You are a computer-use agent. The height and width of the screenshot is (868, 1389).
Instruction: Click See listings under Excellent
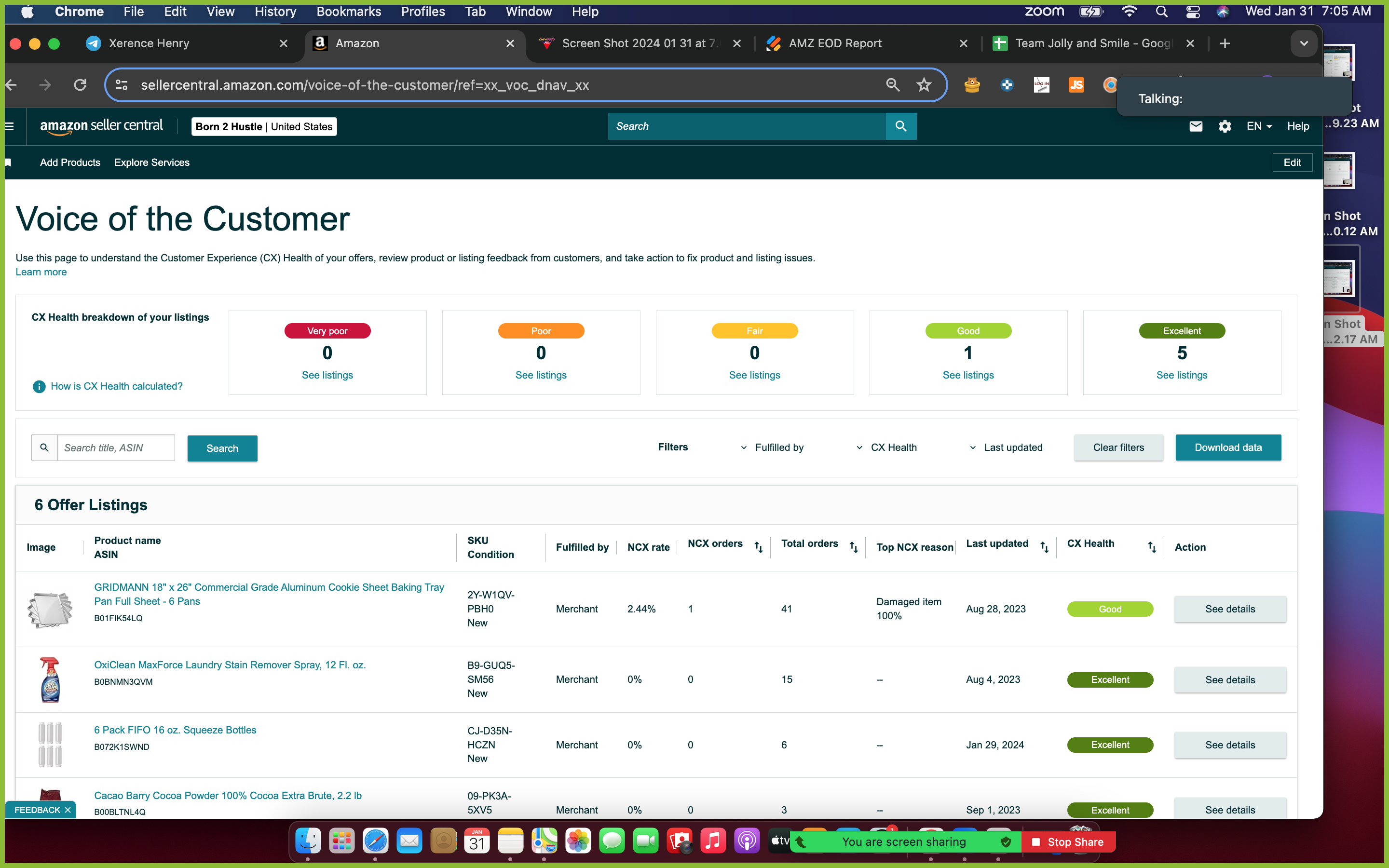point(1181,375)
